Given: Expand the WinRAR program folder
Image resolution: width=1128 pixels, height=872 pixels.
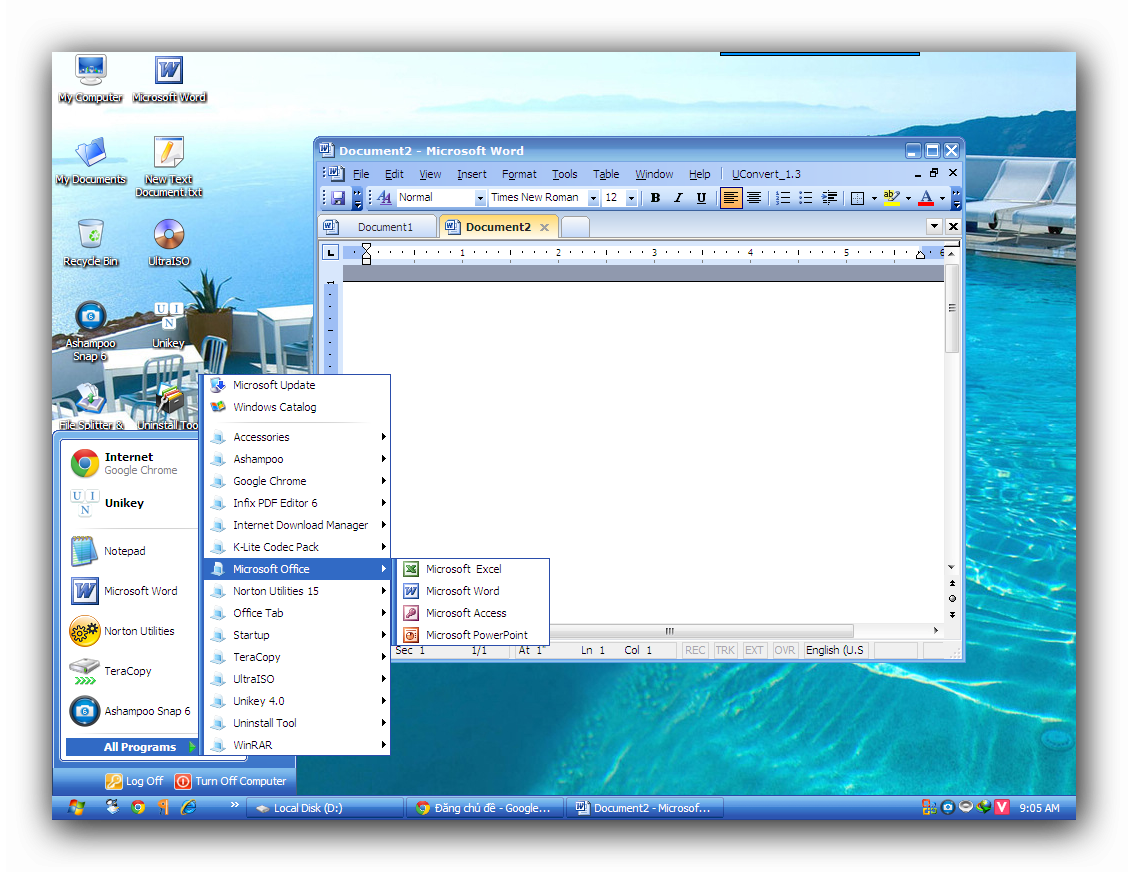Looking at the screenshot, I should pyautogui.click(x=297, y=745).
